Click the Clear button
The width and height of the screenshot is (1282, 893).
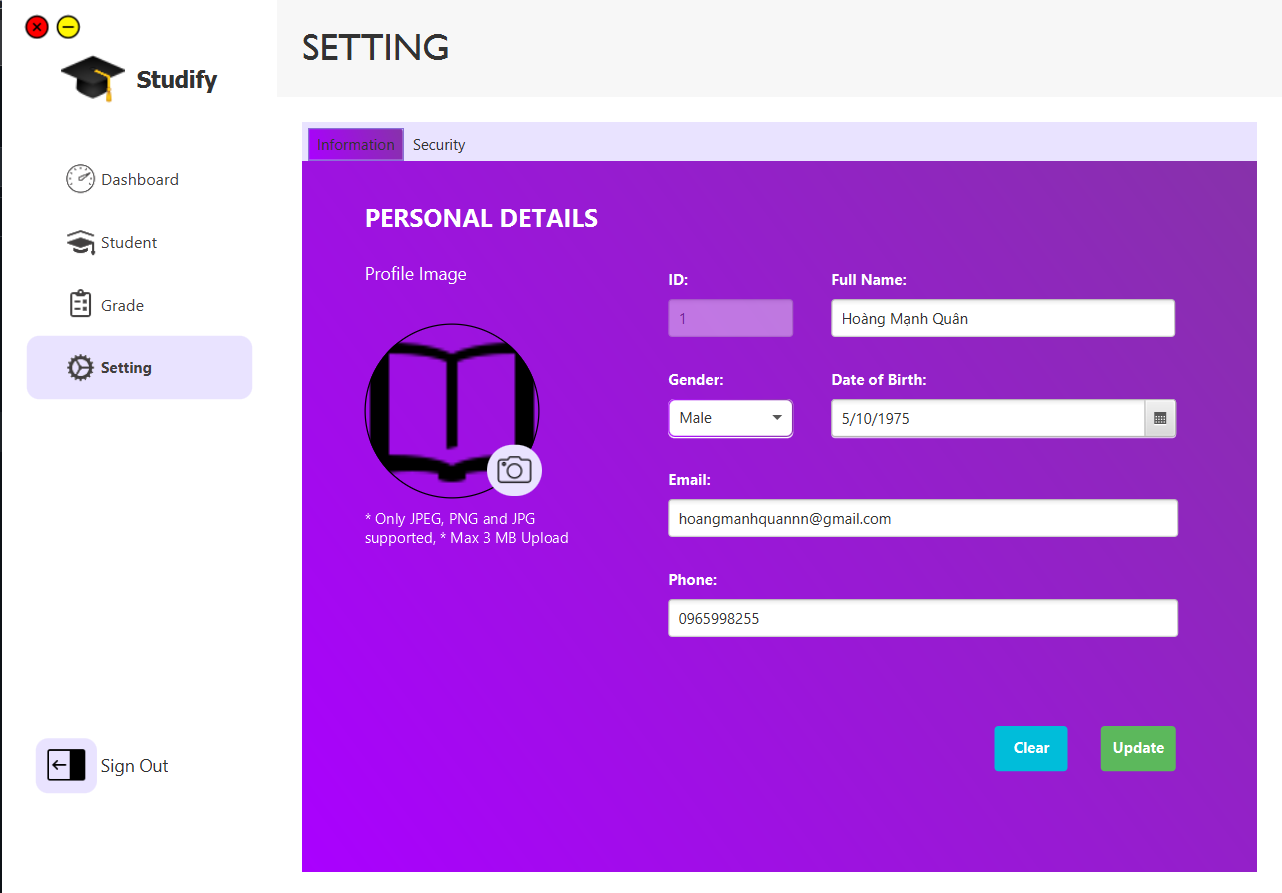[x=1031, y=748]
